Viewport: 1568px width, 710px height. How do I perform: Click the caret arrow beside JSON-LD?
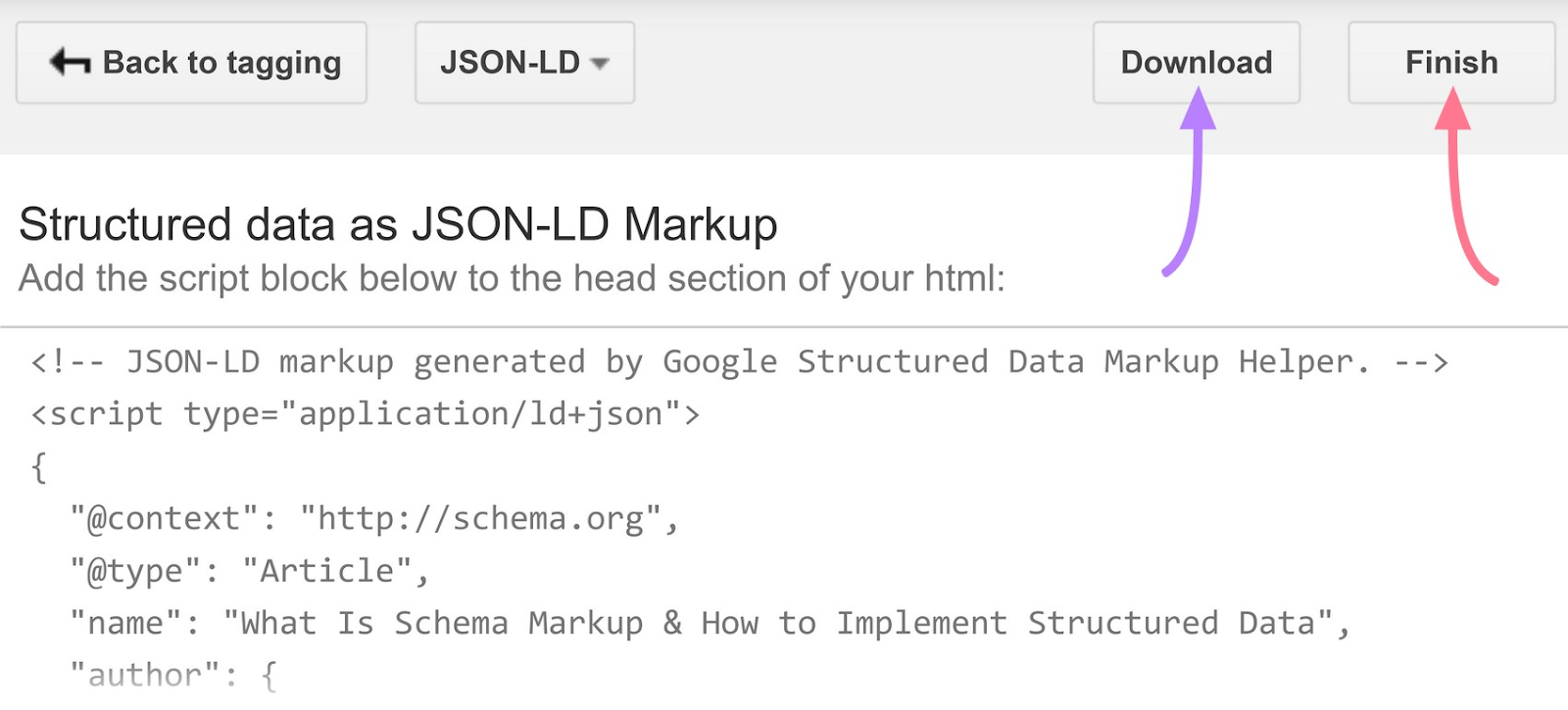pyautogui.click(x=600, y=64)
